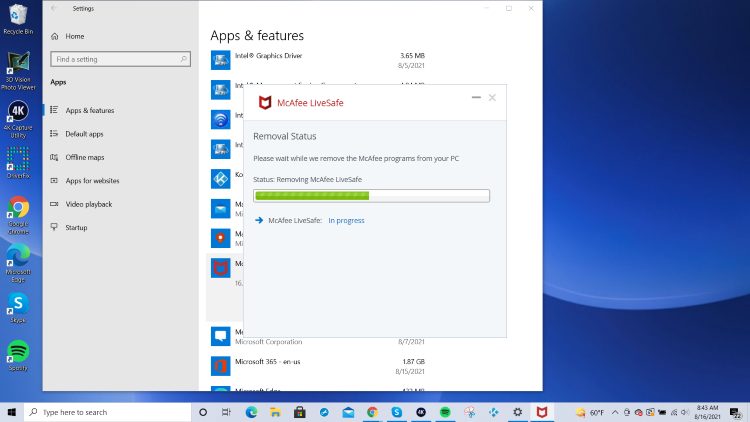The width and height of the screenshot is (750, 422).
Task: Click the Removal Status heading
Action: 285,136
